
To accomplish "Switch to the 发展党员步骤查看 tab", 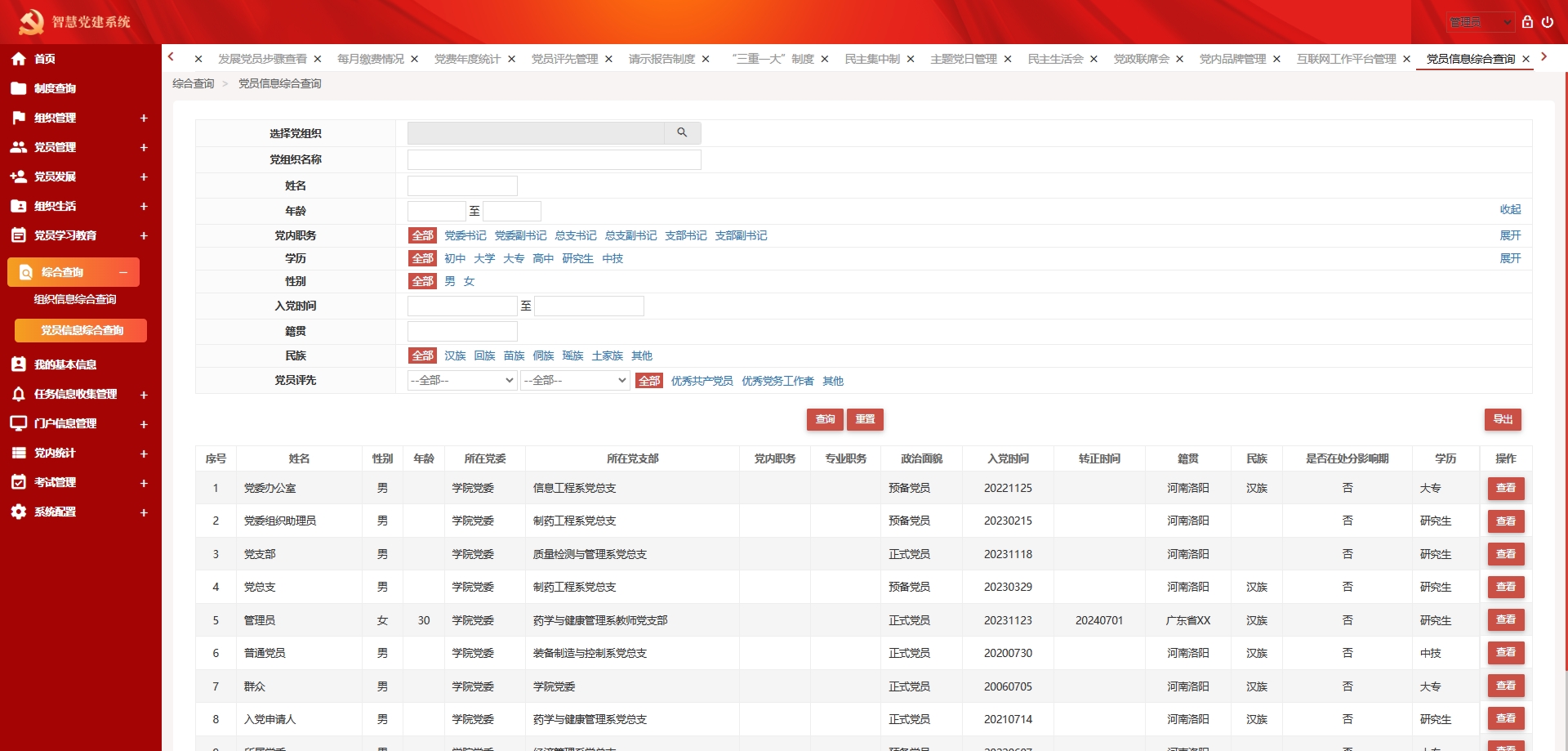I will (x=262, y=59).
